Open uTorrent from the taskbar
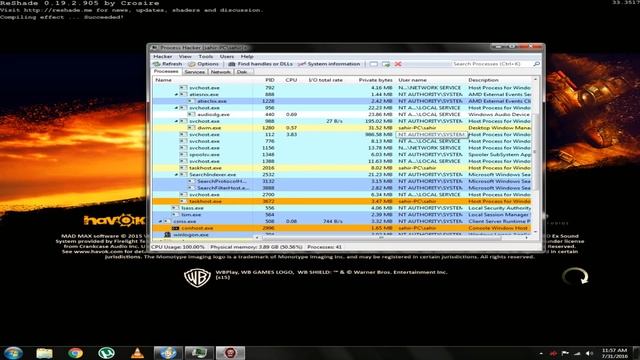Image resolution: width=640 pixels, height=360 pixels. (106, 353)
